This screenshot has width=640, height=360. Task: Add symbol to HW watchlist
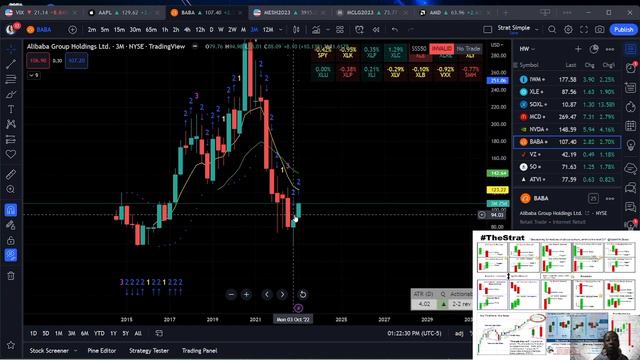578,49
